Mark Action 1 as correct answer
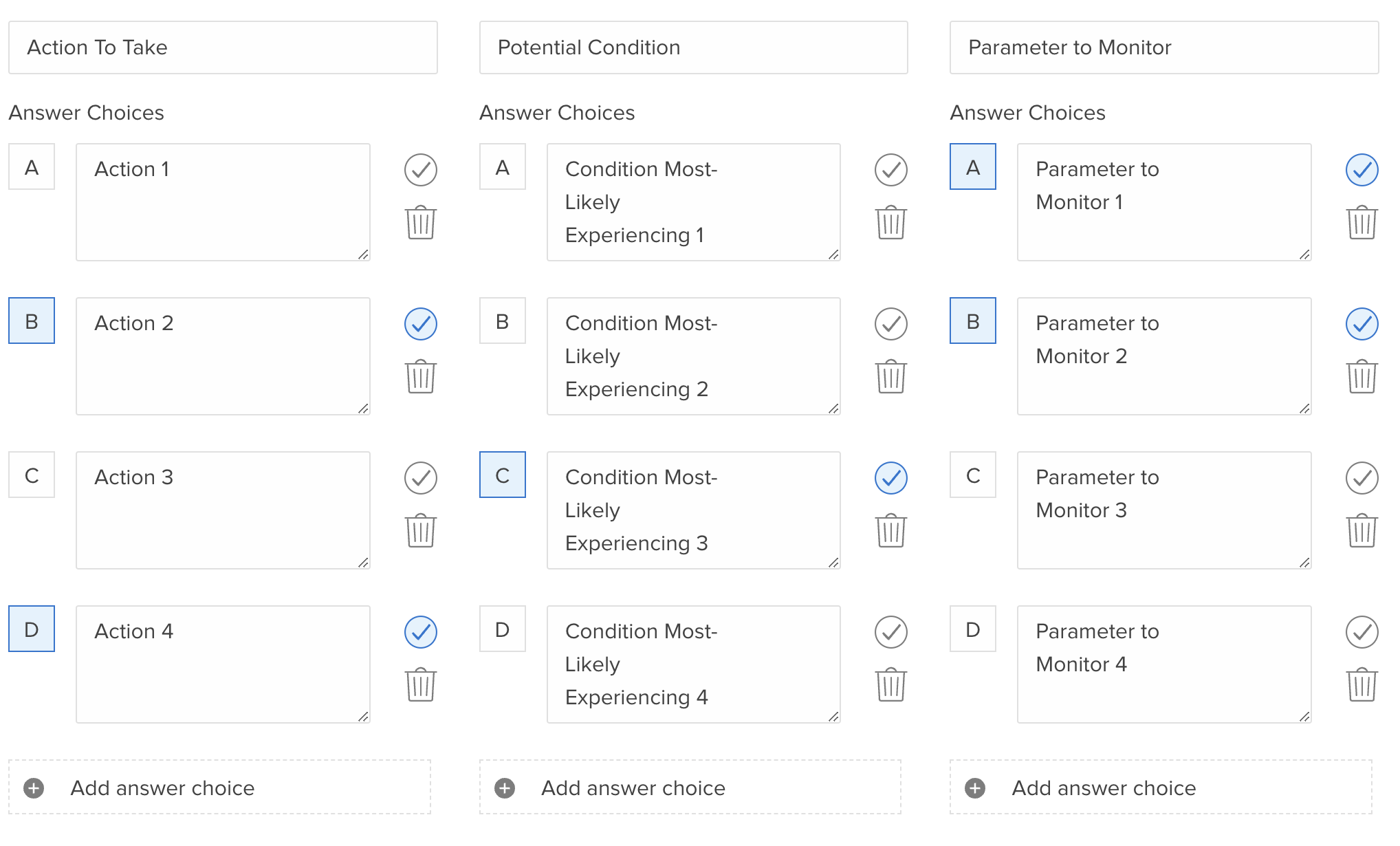The height and width of the screenshot is (846, 1400). pyautogui.click(x=421, y=170)
